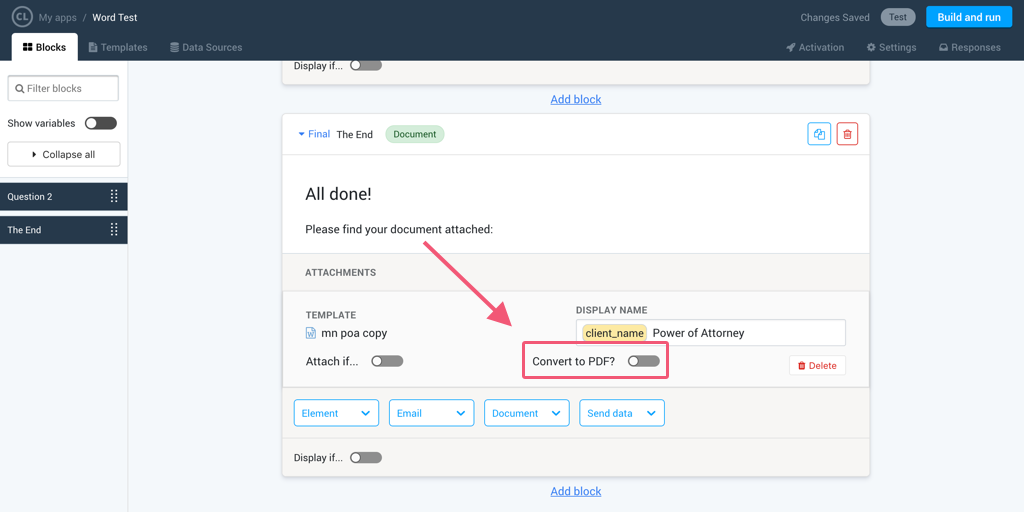1024x512 pixels.
Task: Click the Filter blocks search field
Action: [63, 89]
